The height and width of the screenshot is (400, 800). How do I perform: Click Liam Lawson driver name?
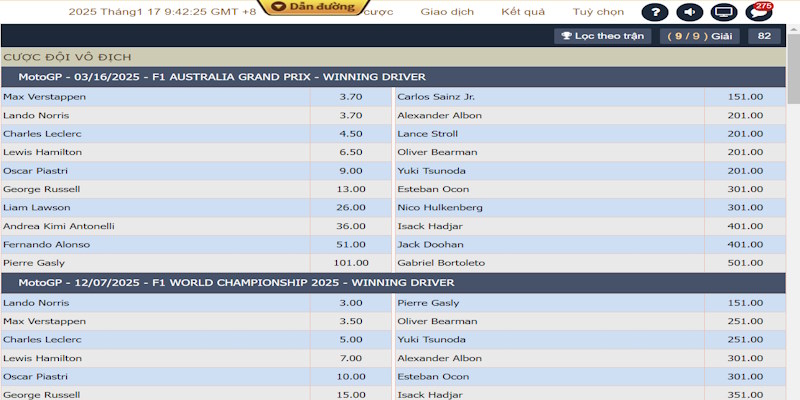pyautogui.click(x=37, y=208)
